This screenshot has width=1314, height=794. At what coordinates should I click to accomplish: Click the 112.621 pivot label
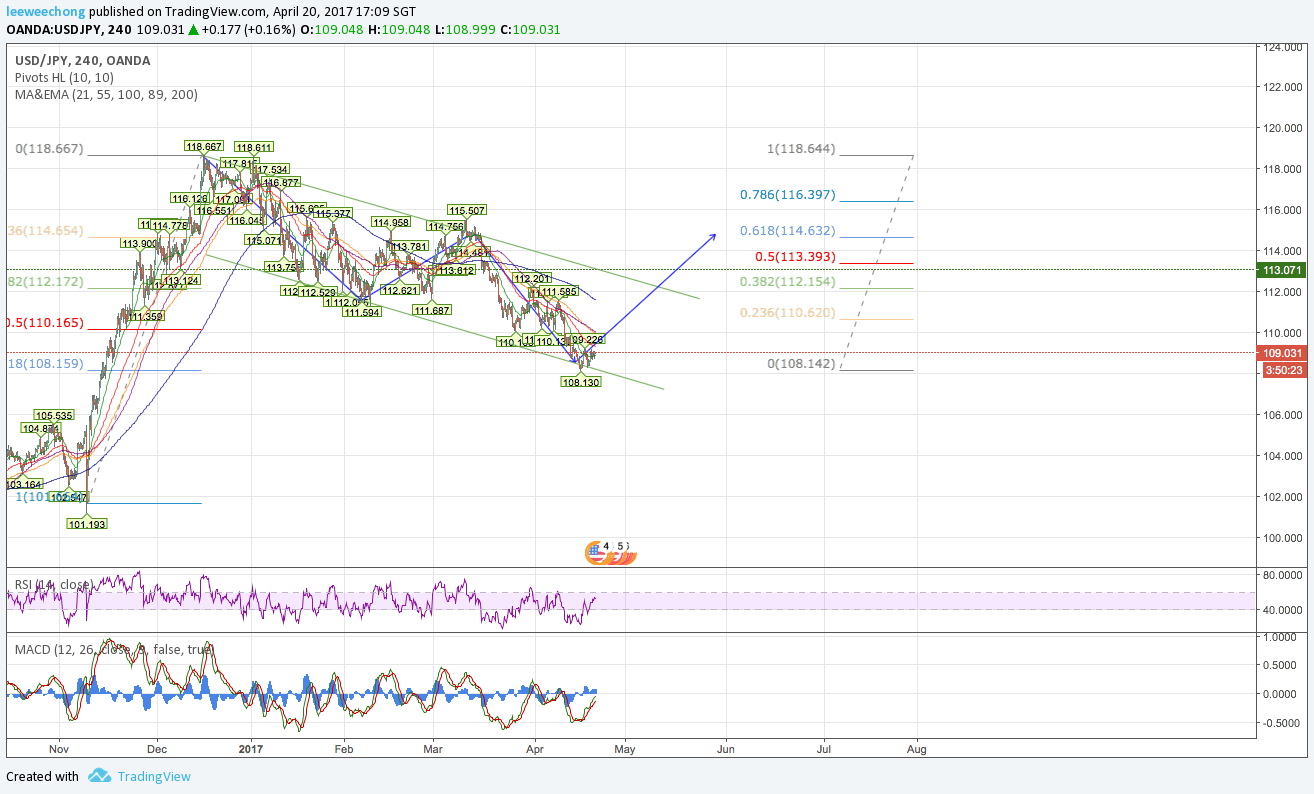(401, 290)
